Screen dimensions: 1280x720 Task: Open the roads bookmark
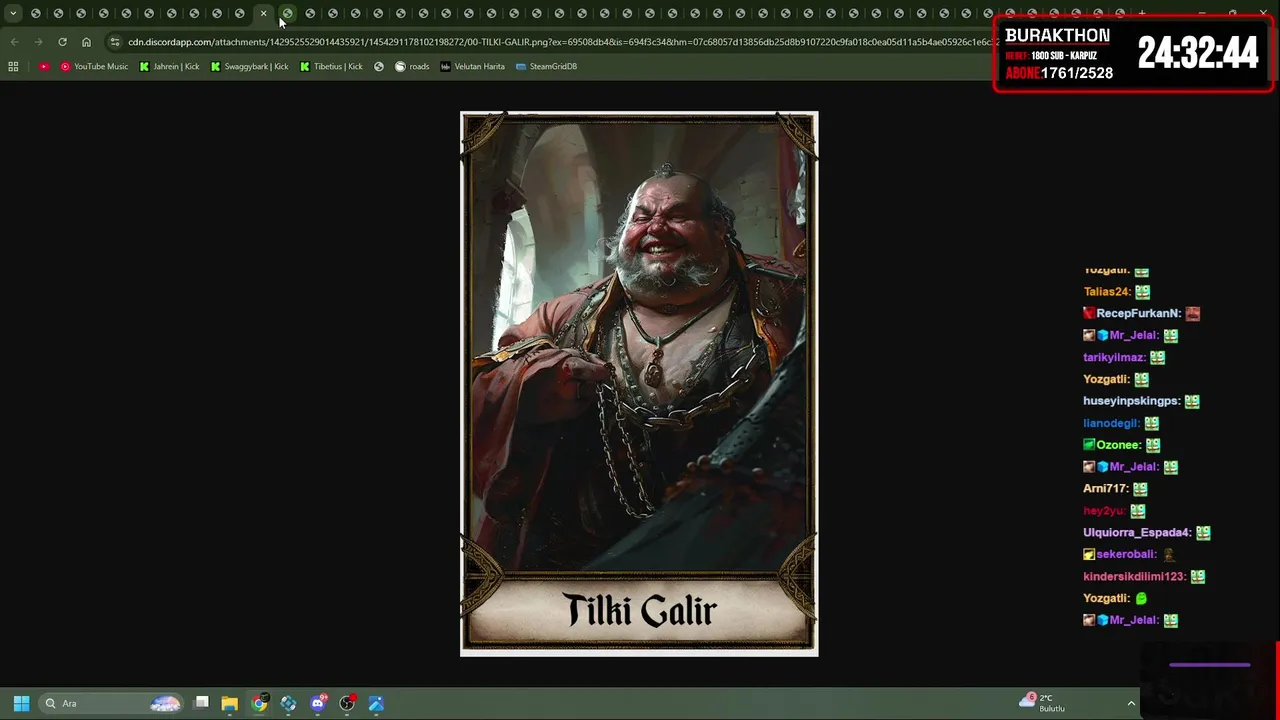click(x=412, y=66)
